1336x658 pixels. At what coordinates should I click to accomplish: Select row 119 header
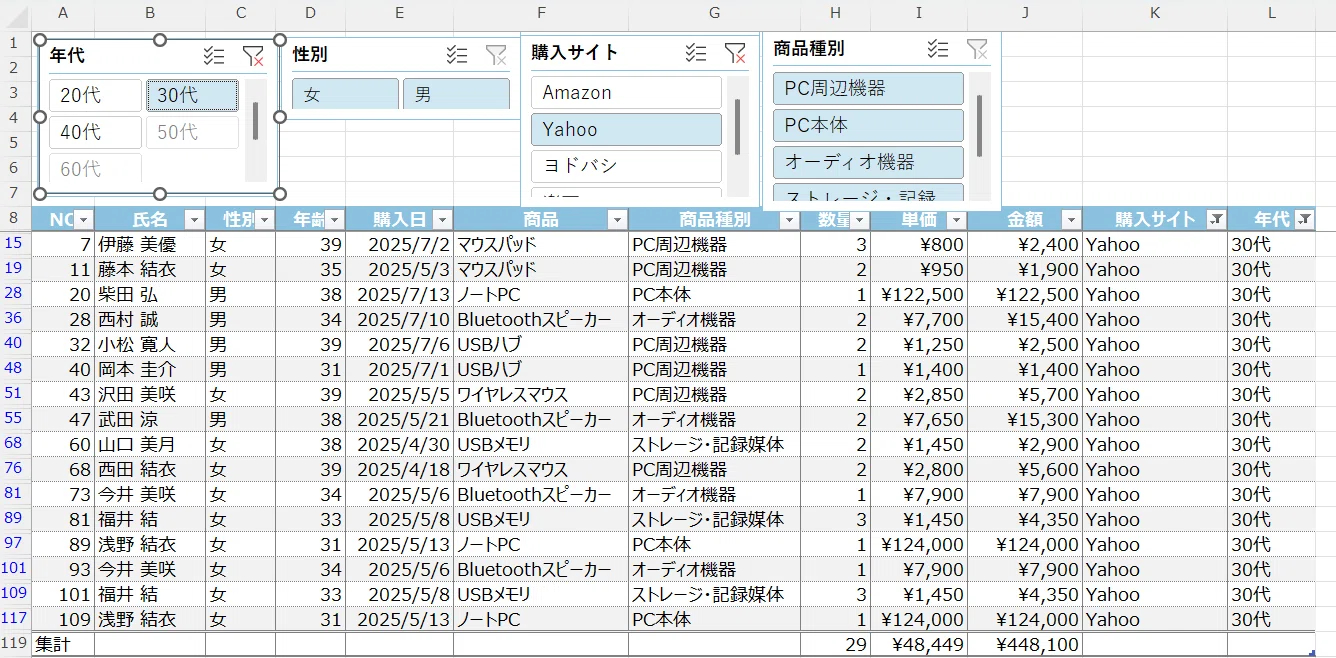14,643
